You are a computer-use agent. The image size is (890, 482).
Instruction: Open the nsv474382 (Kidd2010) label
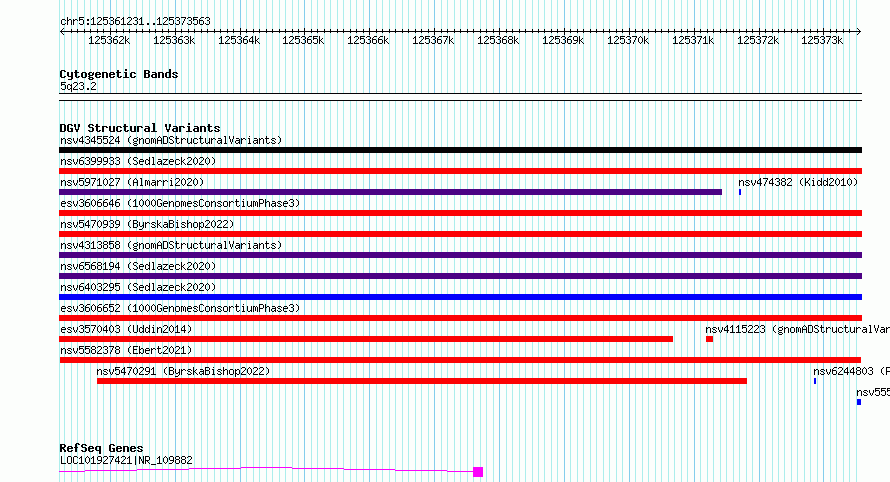pyautogui.click(x=798, y=182)
